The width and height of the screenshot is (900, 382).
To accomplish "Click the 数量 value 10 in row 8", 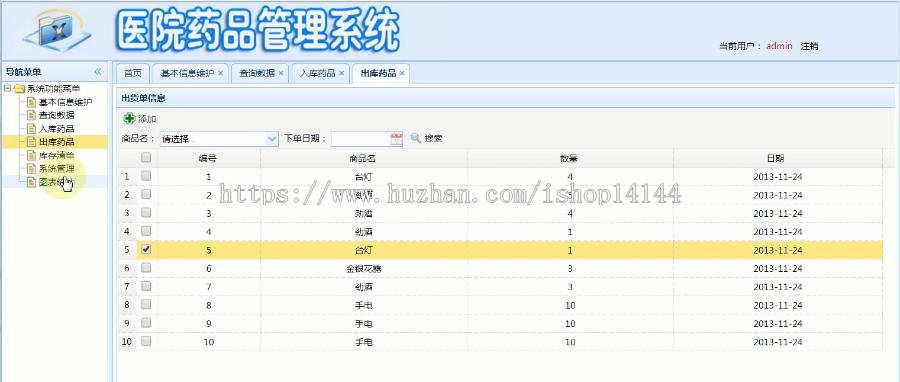I will (570, 305).
